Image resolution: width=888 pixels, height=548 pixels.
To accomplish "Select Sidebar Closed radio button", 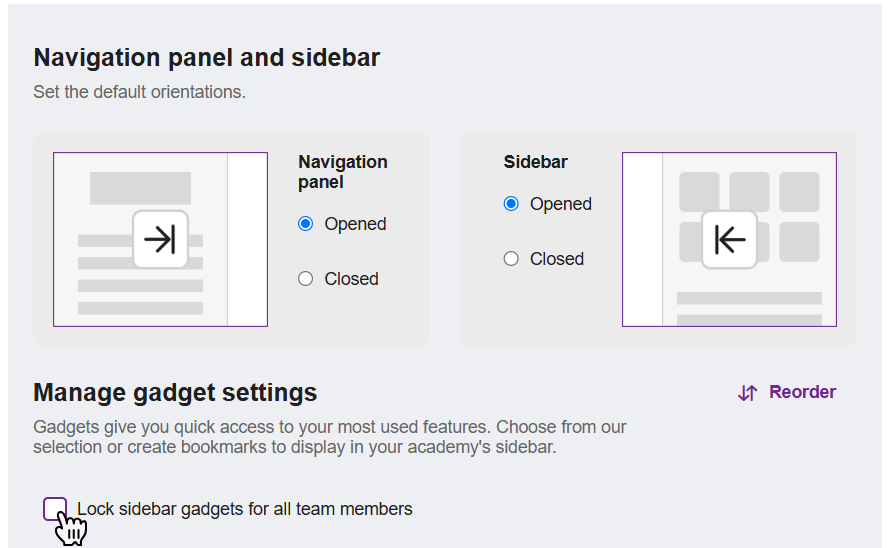I will (x=511, y=259).
